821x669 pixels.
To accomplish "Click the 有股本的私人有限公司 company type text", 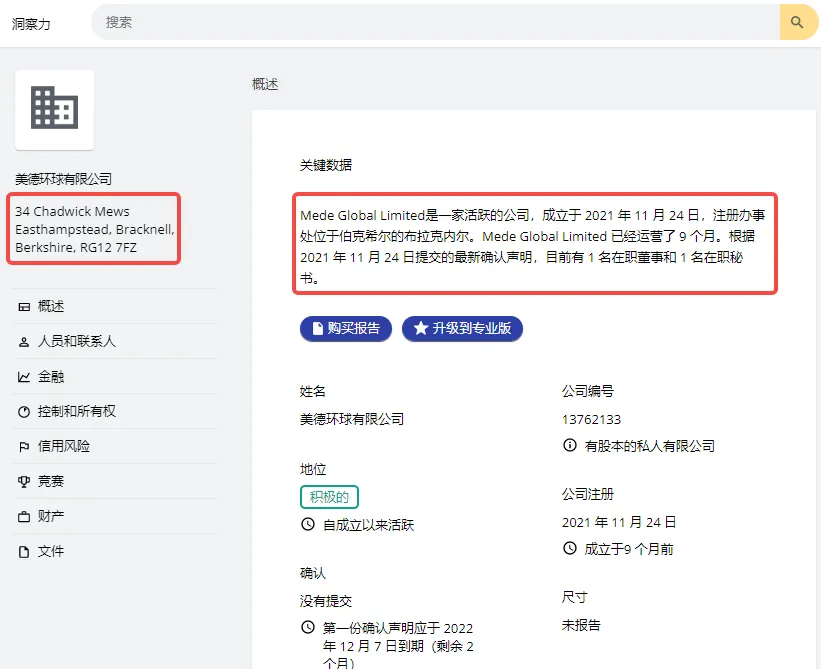I will coord(649,446).
